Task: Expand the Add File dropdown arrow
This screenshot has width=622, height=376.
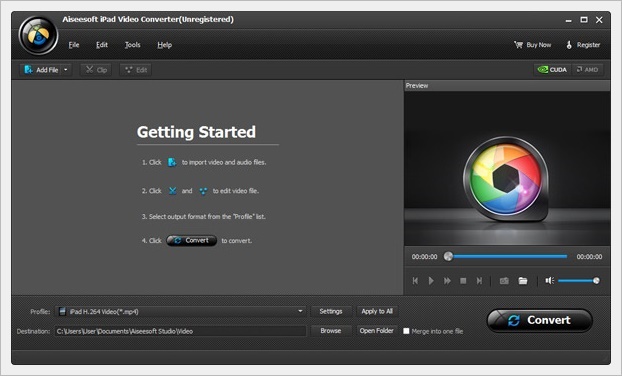Action: pyautogui.click(x=66, y=70)
